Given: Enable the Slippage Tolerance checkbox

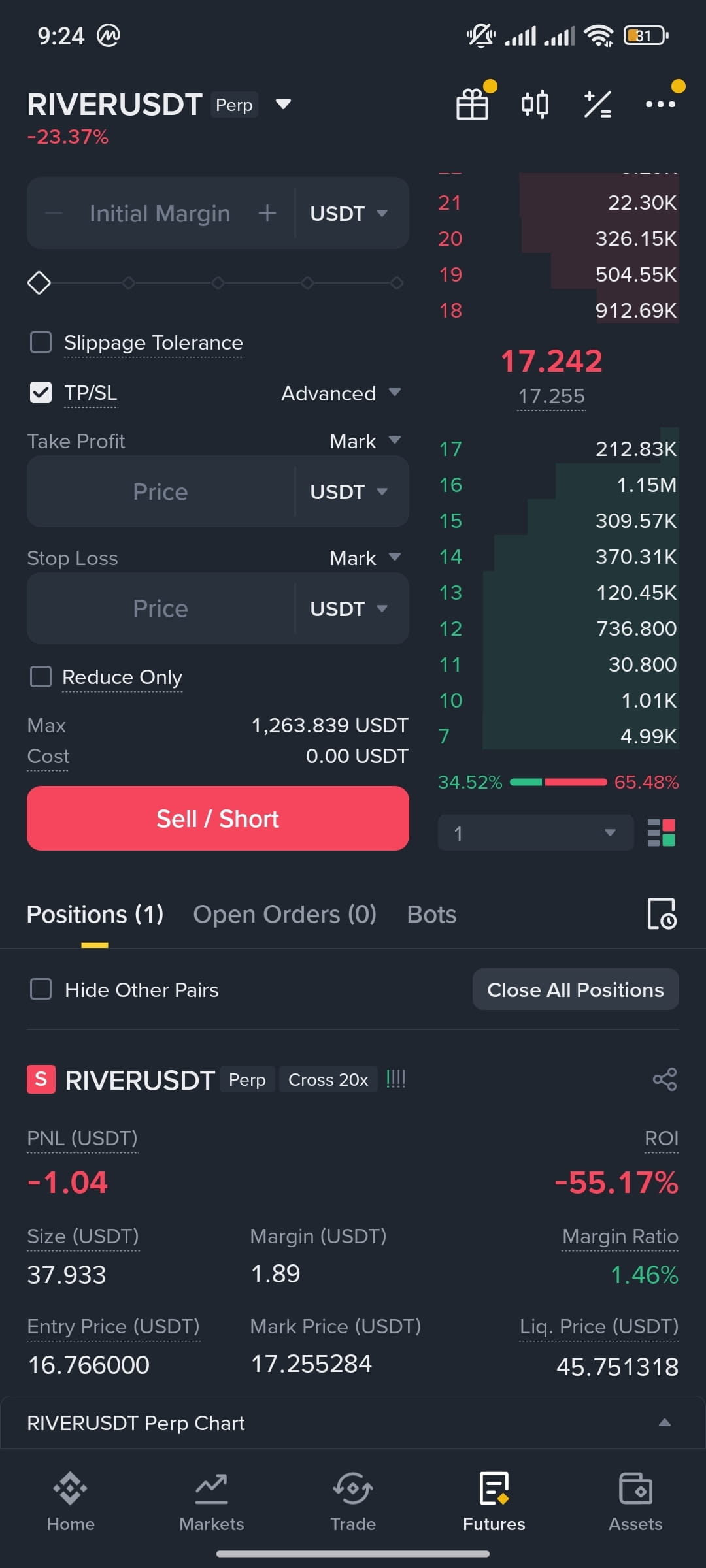Looking at the screenshot, I should point(41,342).
